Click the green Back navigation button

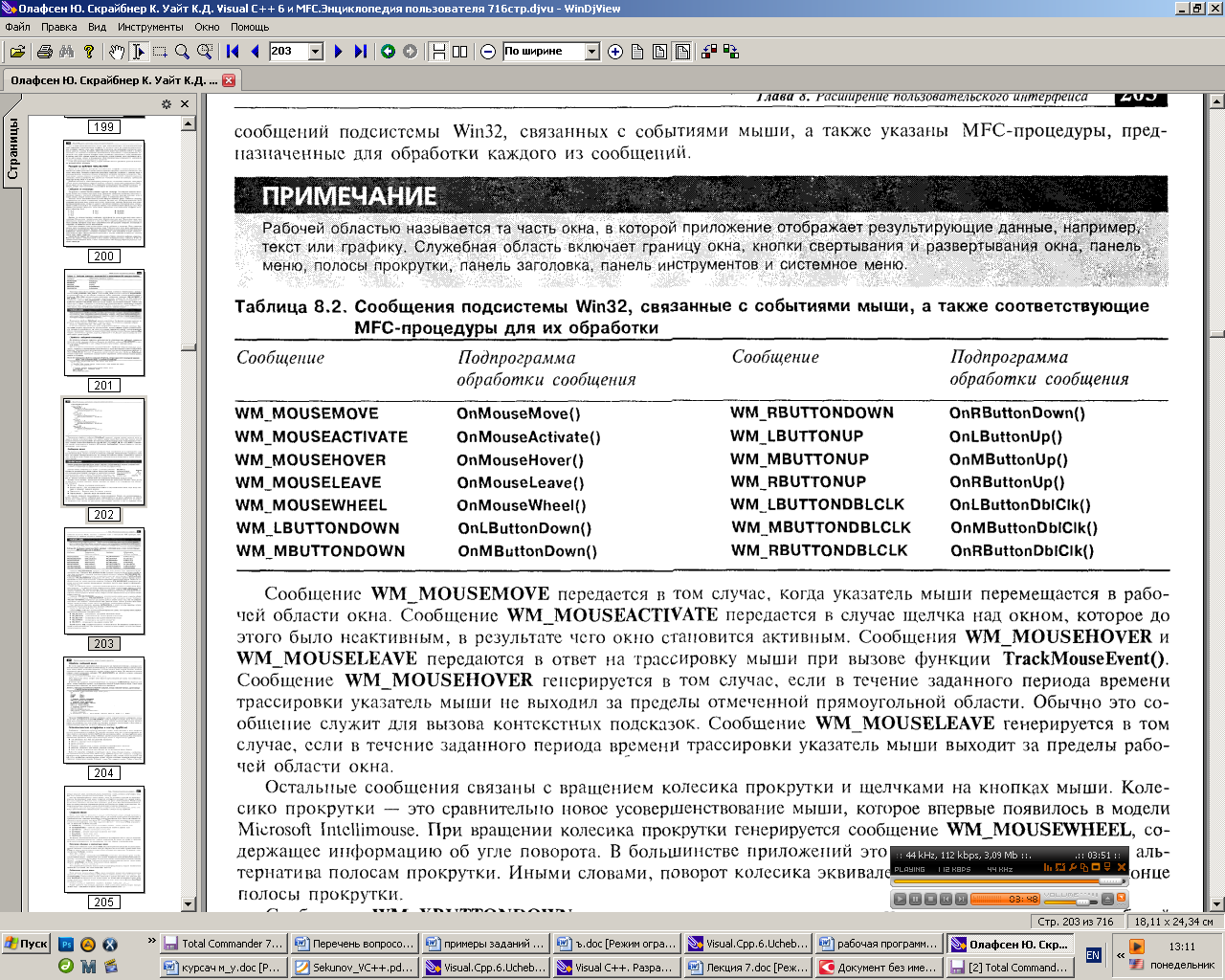388,52
